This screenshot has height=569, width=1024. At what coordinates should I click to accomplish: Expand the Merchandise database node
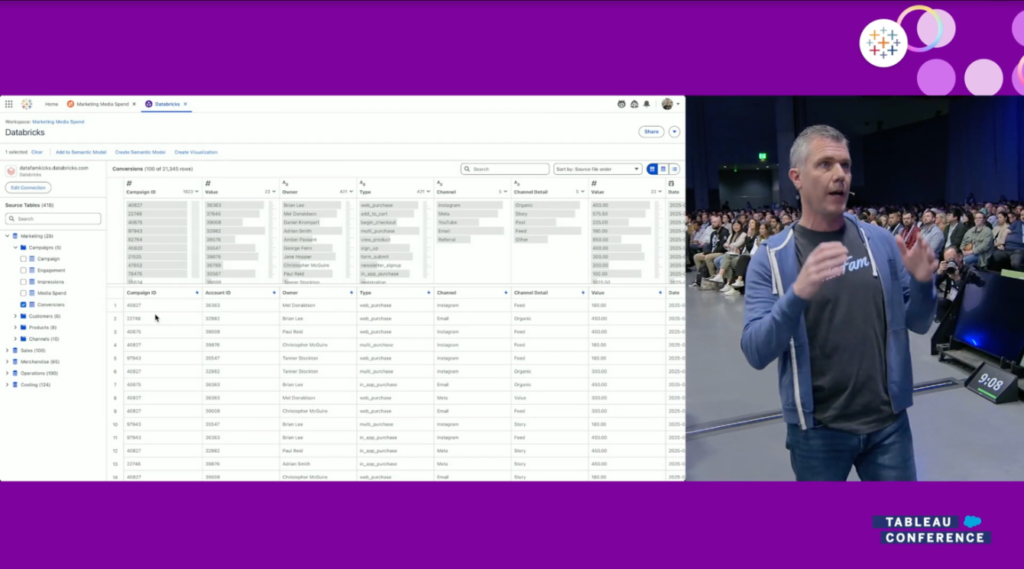pyautogui.click(x=7, y=362)
